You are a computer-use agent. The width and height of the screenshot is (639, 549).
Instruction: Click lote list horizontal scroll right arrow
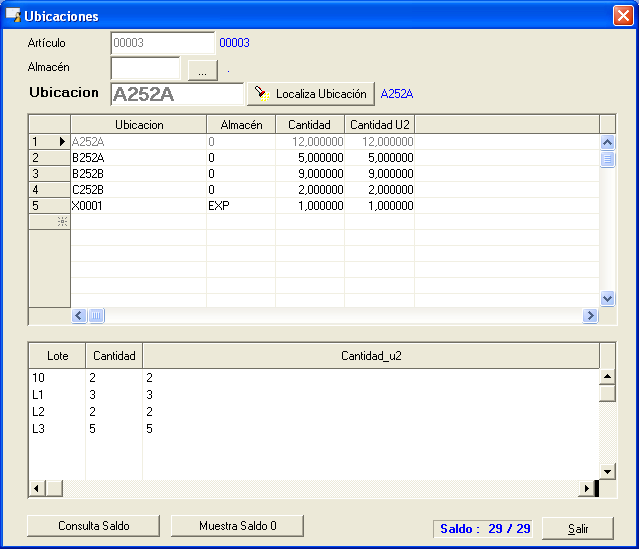tap(586, 488)
